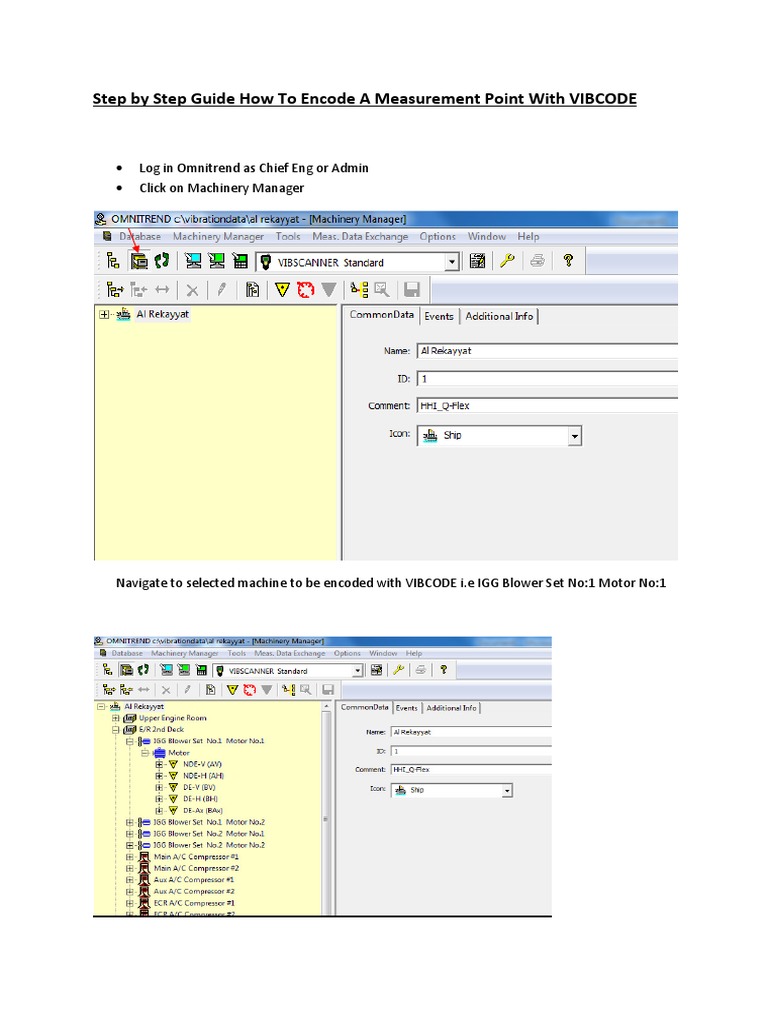Expand the NDE-V (AV) measurement point

pos(159,765)
